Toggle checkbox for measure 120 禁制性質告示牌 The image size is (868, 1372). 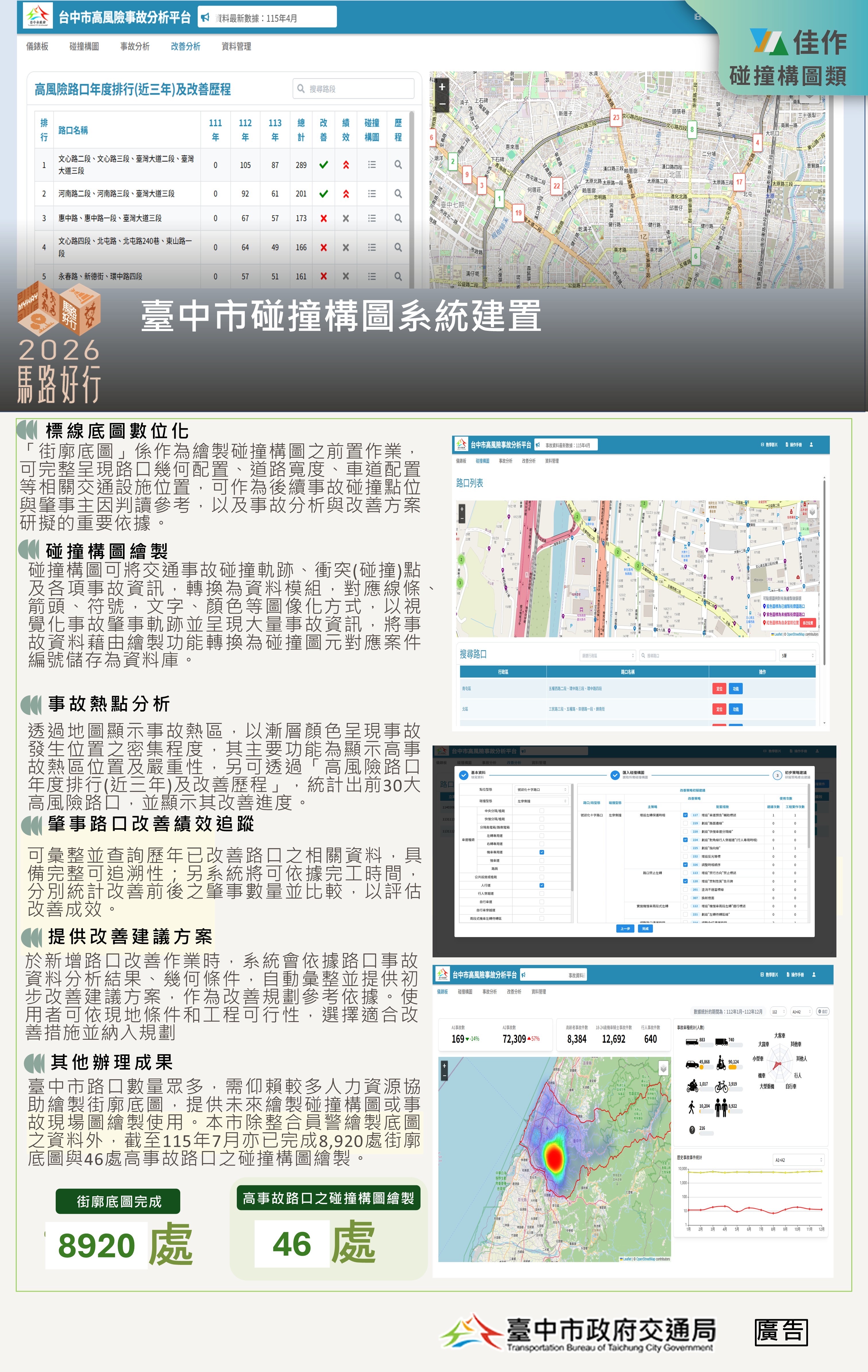click(685, 882)
